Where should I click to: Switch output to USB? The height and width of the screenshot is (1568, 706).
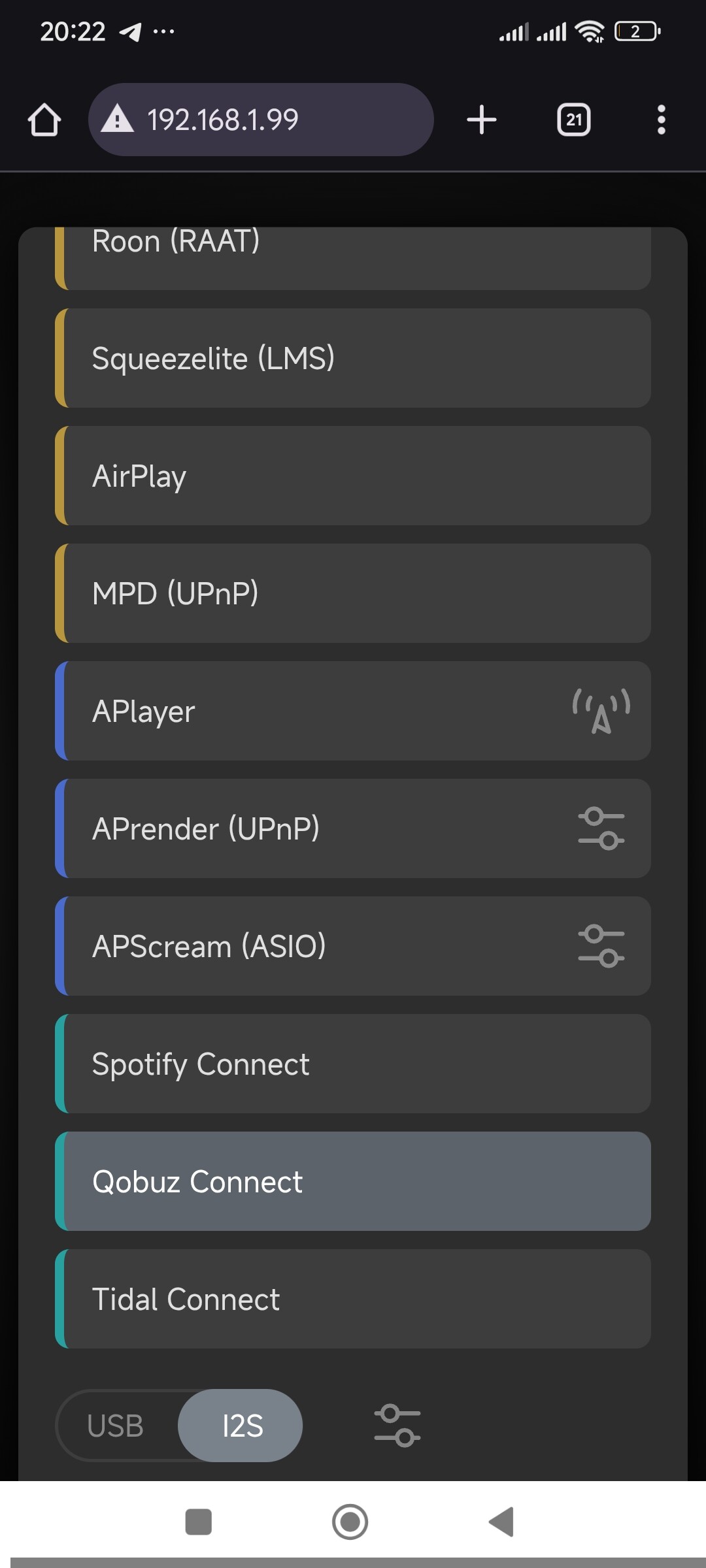(x=116, y=1426)
